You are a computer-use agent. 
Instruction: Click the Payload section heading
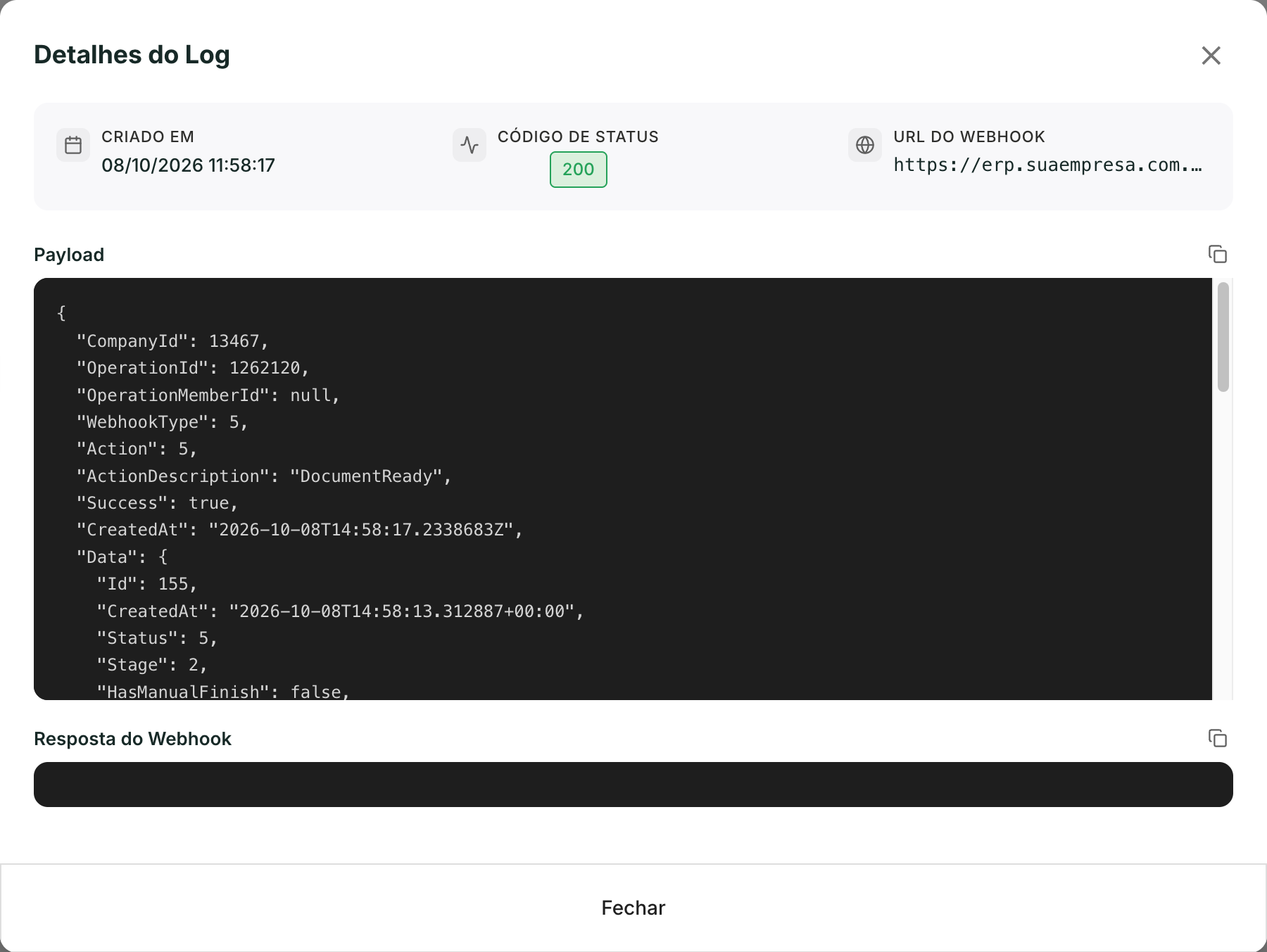[x=69, y=255]
